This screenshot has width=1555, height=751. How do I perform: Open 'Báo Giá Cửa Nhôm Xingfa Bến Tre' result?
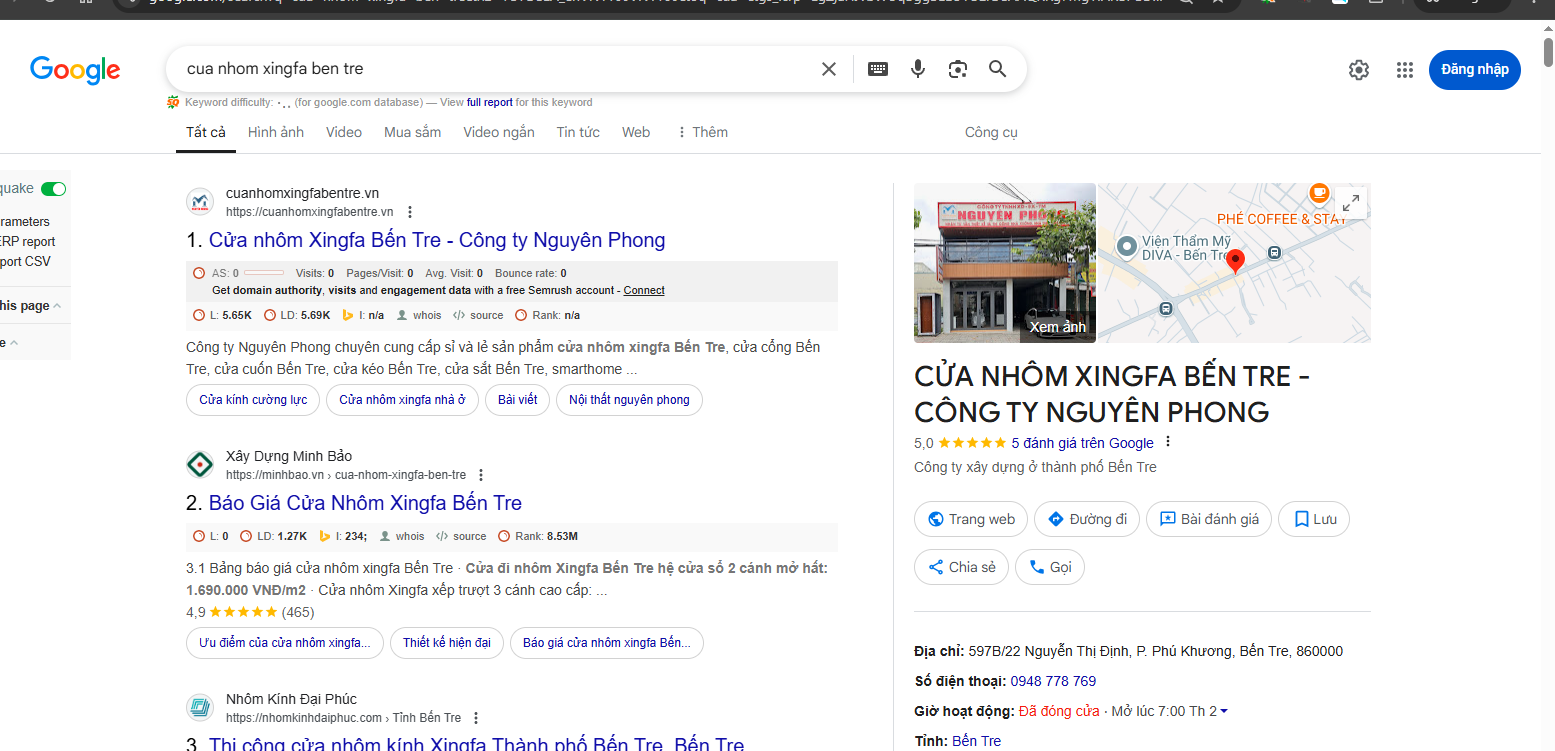(365, 503)
